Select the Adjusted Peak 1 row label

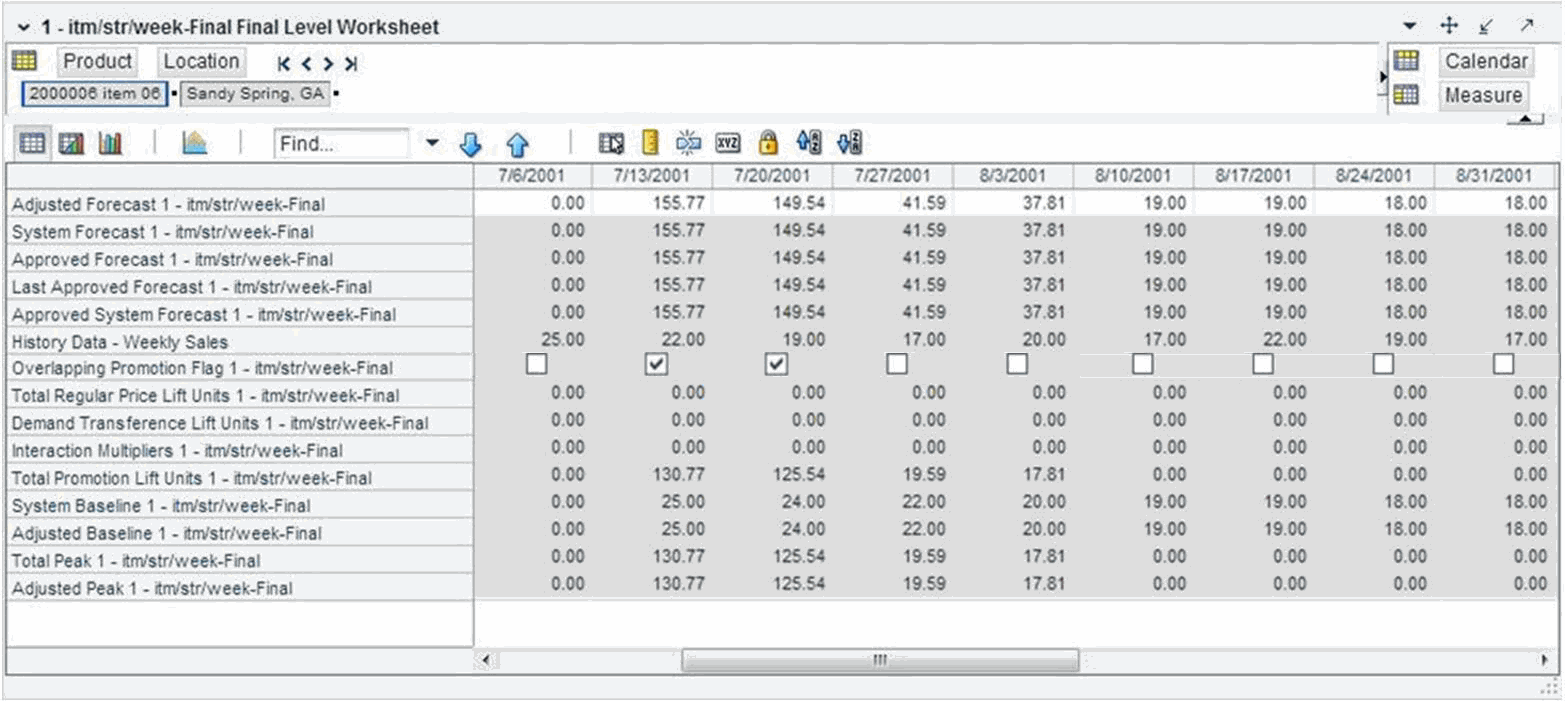point(239,588)
